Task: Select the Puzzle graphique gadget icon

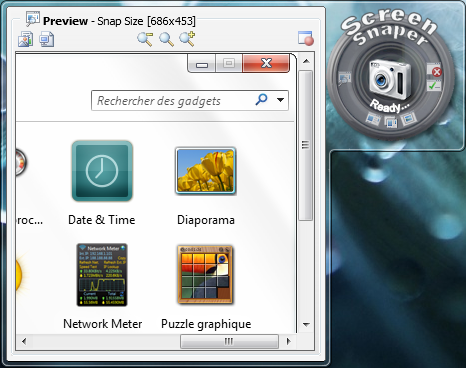Action: (206, 275)
